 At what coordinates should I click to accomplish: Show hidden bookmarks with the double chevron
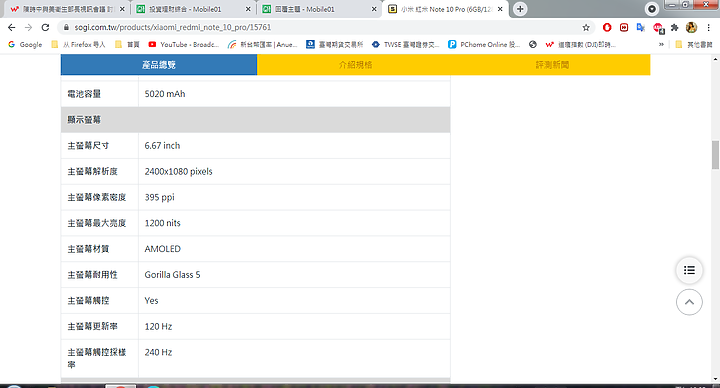point(661,45)
